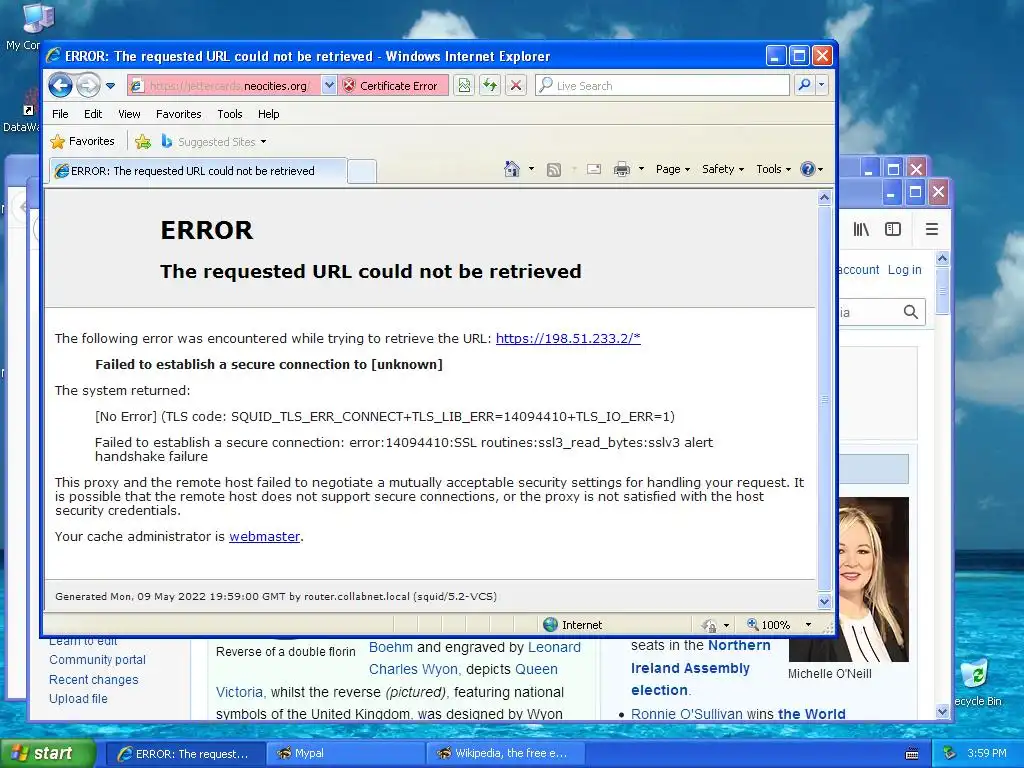
Task: Switch to Wikipedia taskbar button
Action: tap(505, 754)
